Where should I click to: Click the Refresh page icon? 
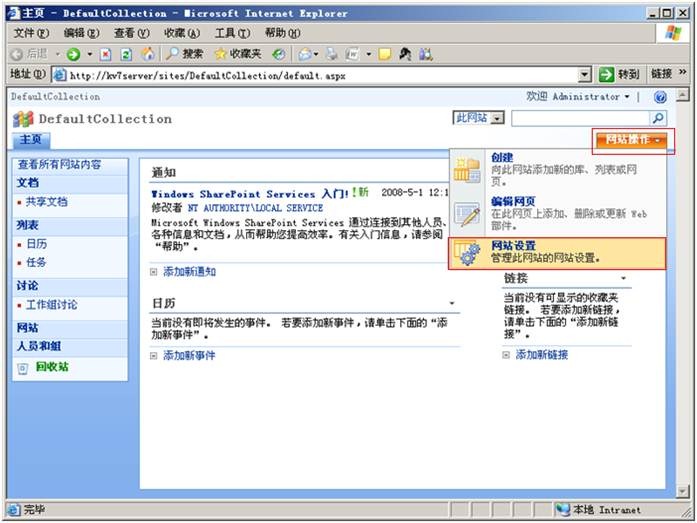tap(126, 54)
